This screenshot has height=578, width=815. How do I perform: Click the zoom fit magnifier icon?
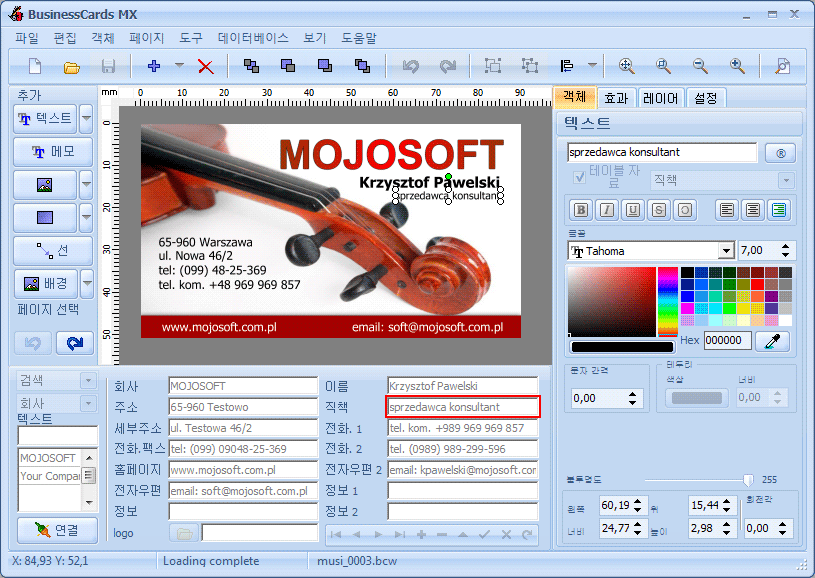(x=627, y=66)
